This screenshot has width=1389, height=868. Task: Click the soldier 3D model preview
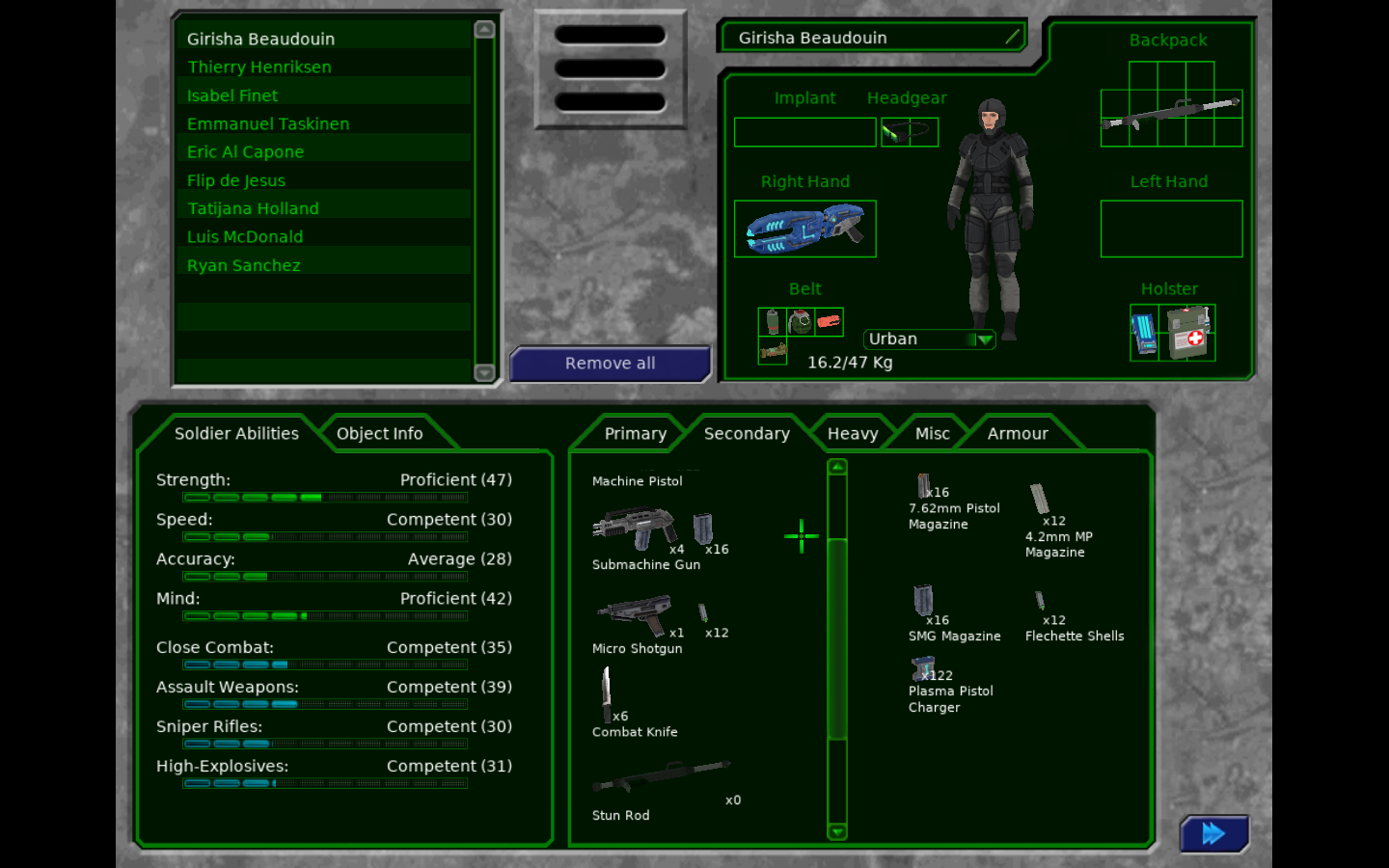pyautogui.click(x=992, y=219)
